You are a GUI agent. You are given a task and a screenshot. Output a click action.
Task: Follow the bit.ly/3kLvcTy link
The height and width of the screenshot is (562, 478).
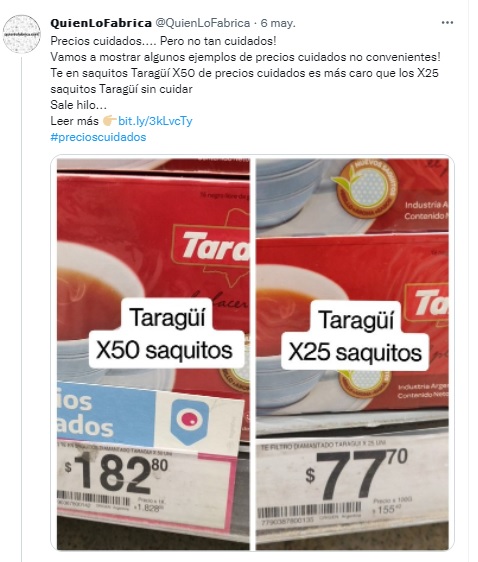pyautogui.click(x=155, y=121)
